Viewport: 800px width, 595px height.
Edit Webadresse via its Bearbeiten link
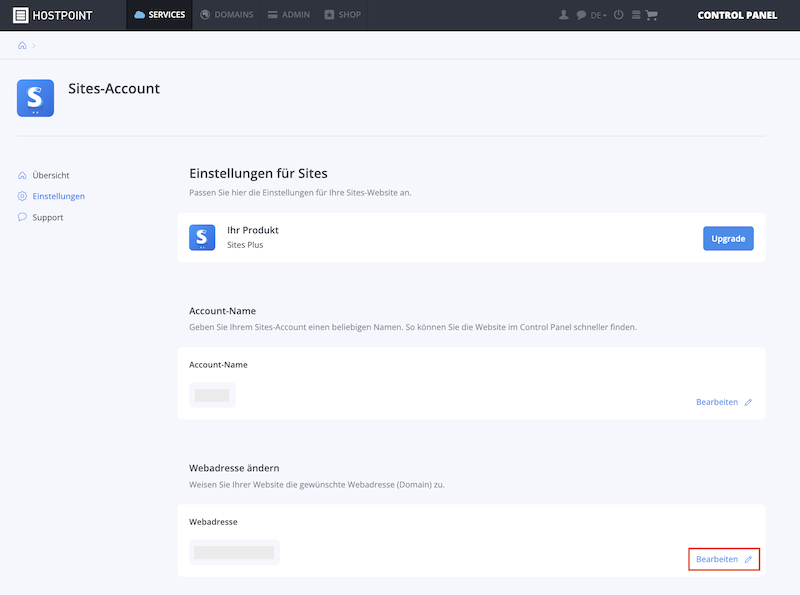pyautogui.click(x=724, y=559)
